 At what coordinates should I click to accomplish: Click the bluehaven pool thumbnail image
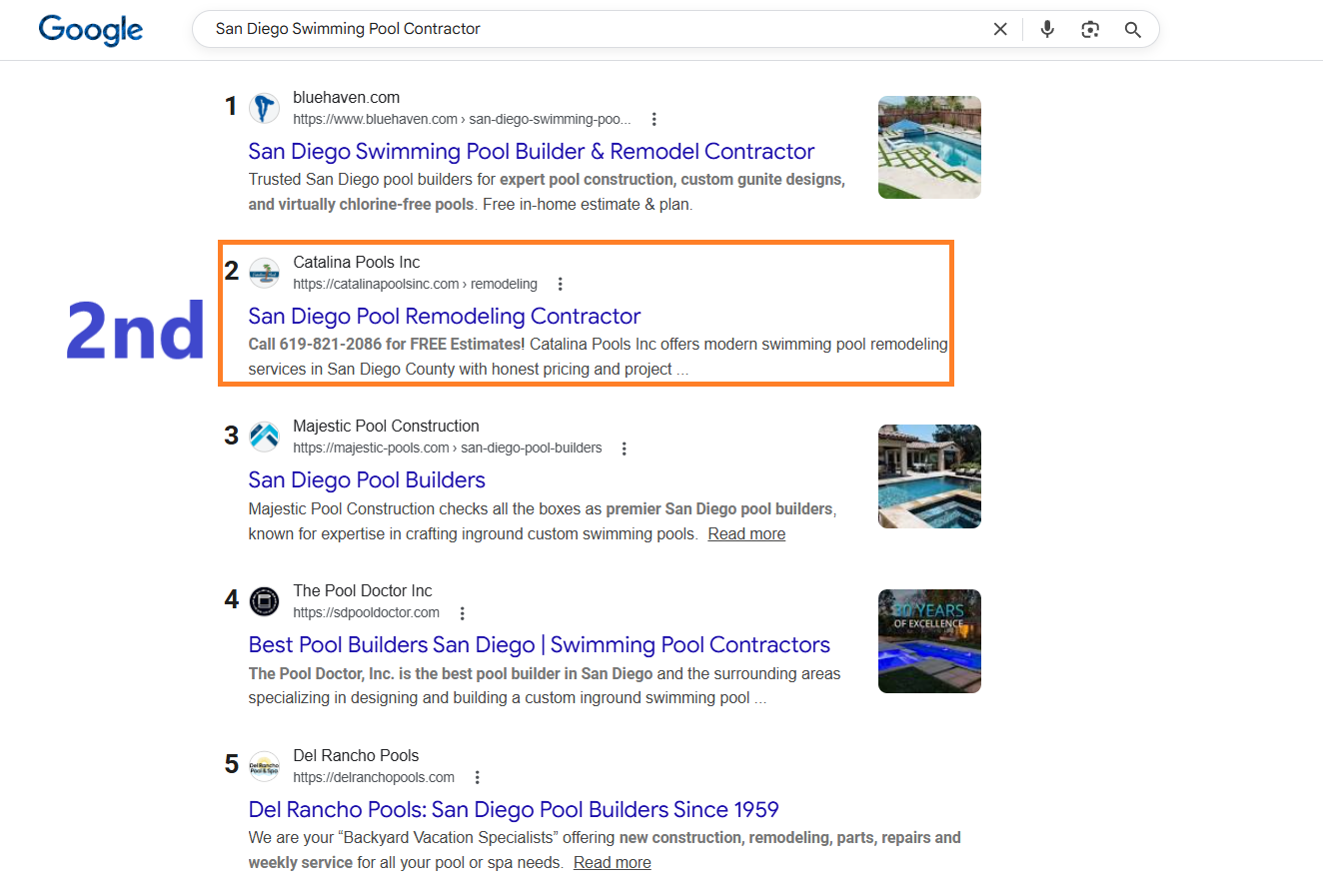click(929, 147)
